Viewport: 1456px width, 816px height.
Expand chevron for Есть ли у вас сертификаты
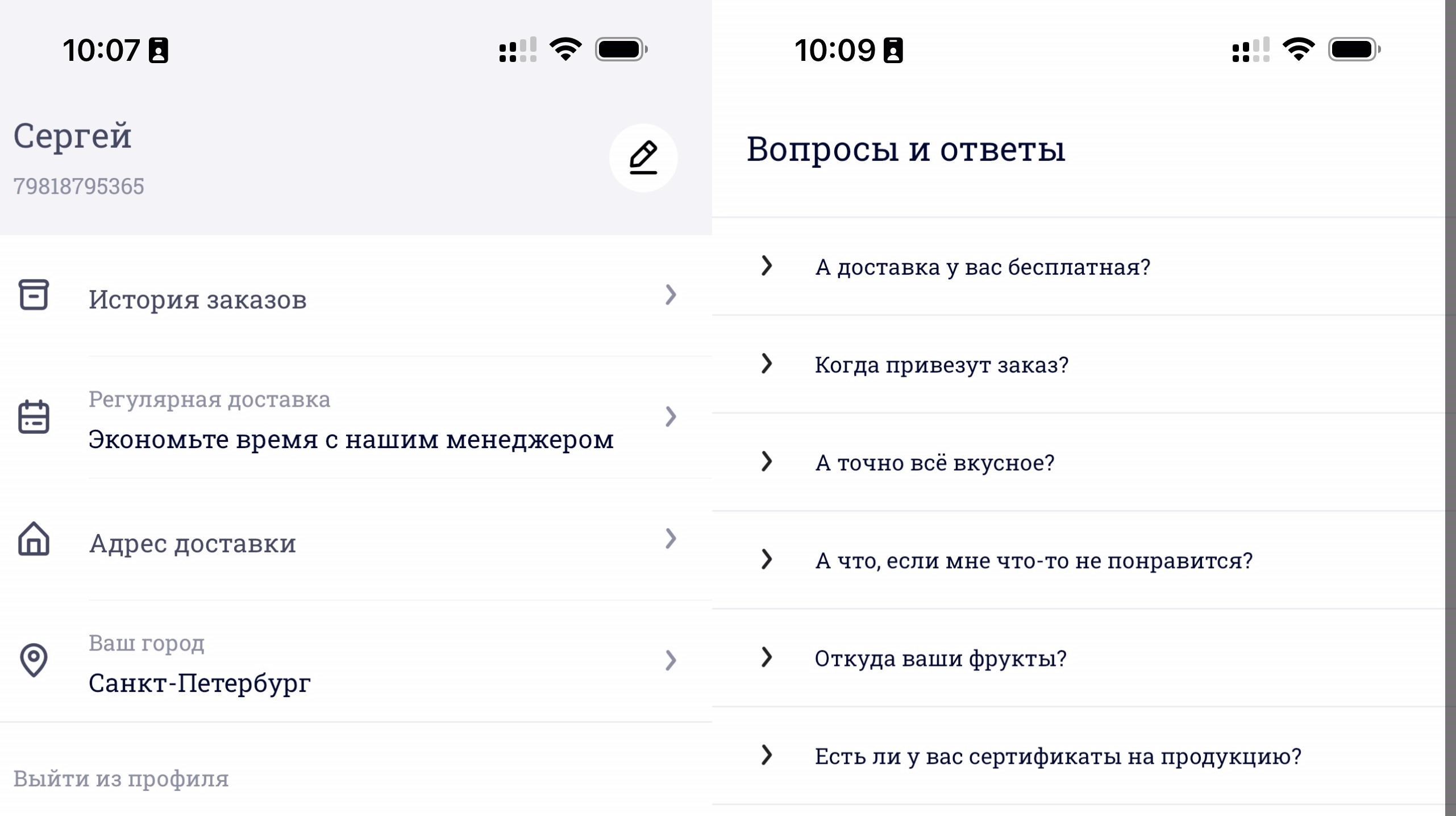pos(767,755)
